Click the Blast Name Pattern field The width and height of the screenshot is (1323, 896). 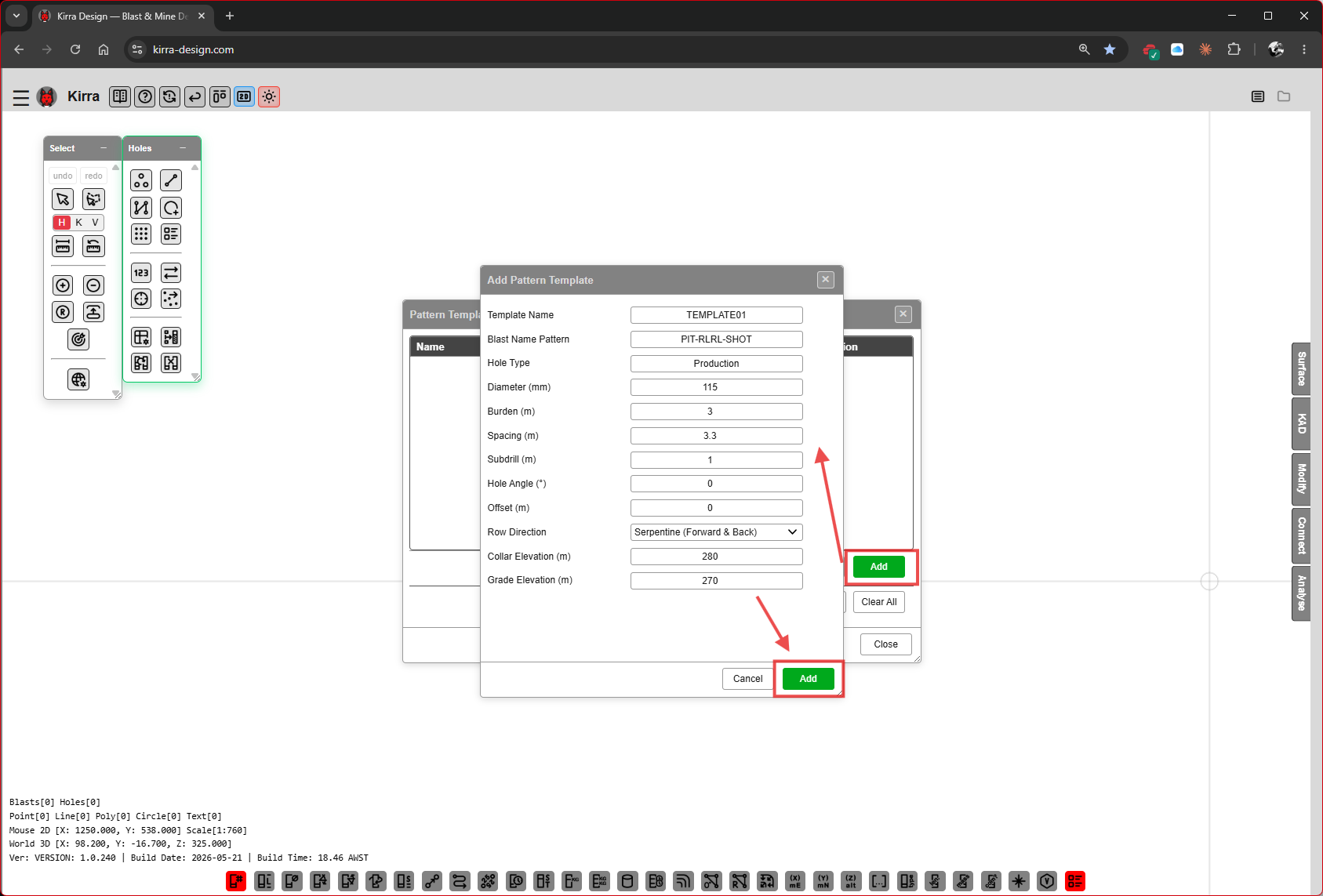tap(716, 339)
